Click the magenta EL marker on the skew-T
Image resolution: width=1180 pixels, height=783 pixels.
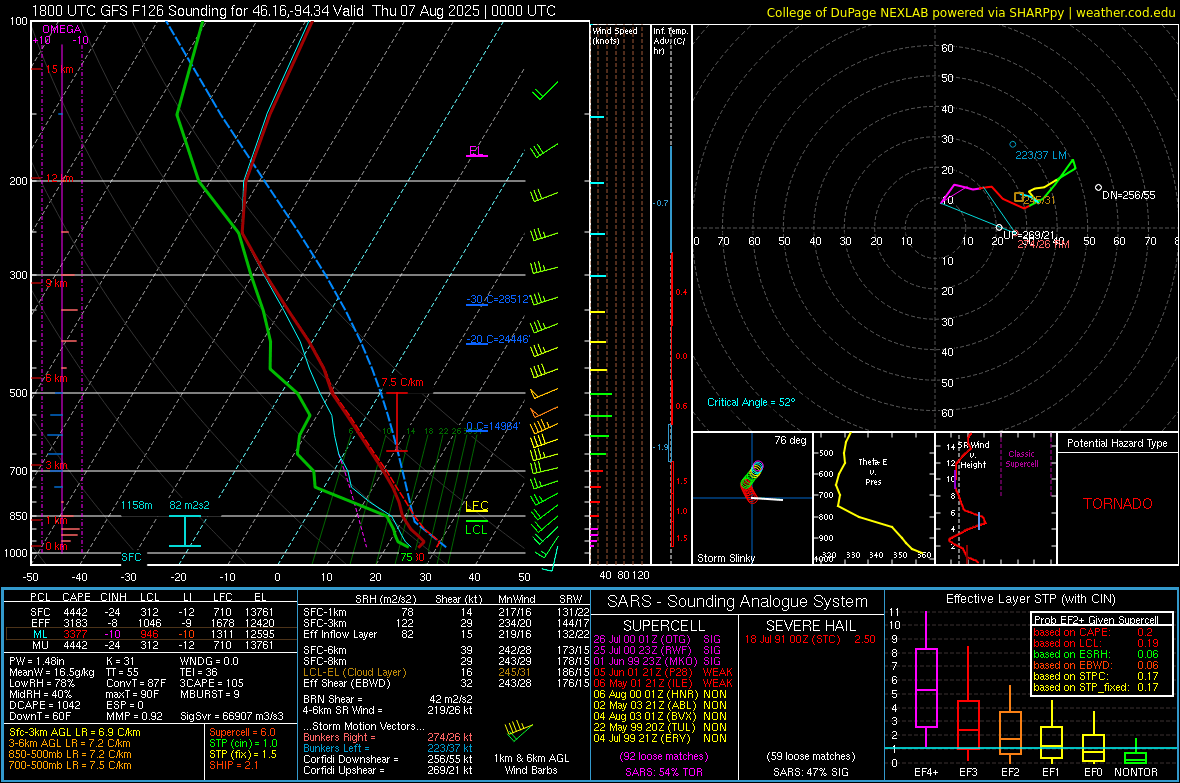click(476, 151)
